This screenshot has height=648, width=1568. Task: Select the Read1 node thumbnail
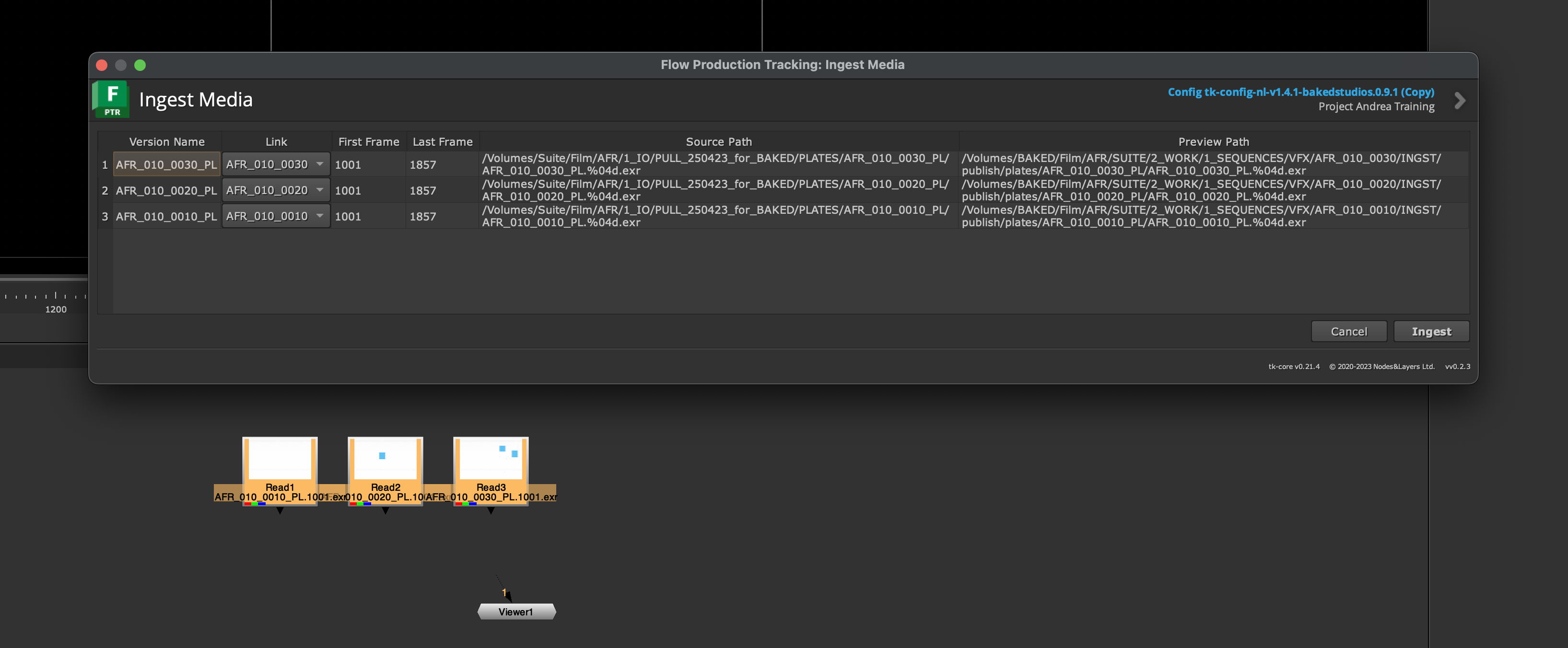click(x=280, y=459)
